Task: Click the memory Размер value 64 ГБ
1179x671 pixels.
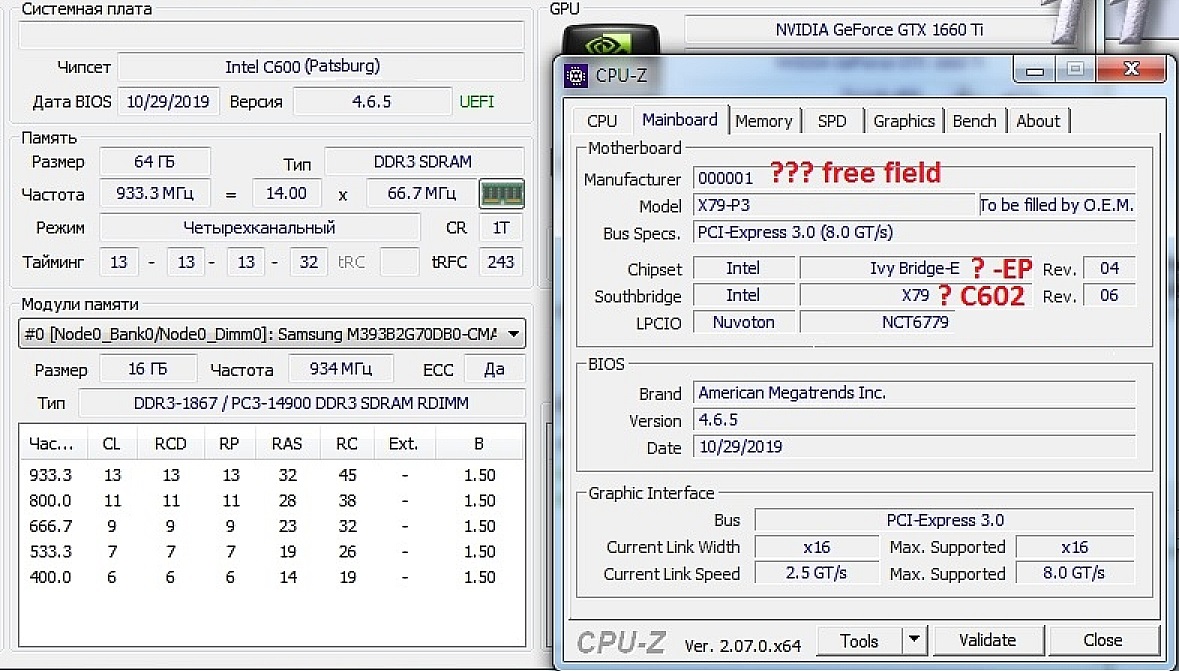Action: coord(155,162)
